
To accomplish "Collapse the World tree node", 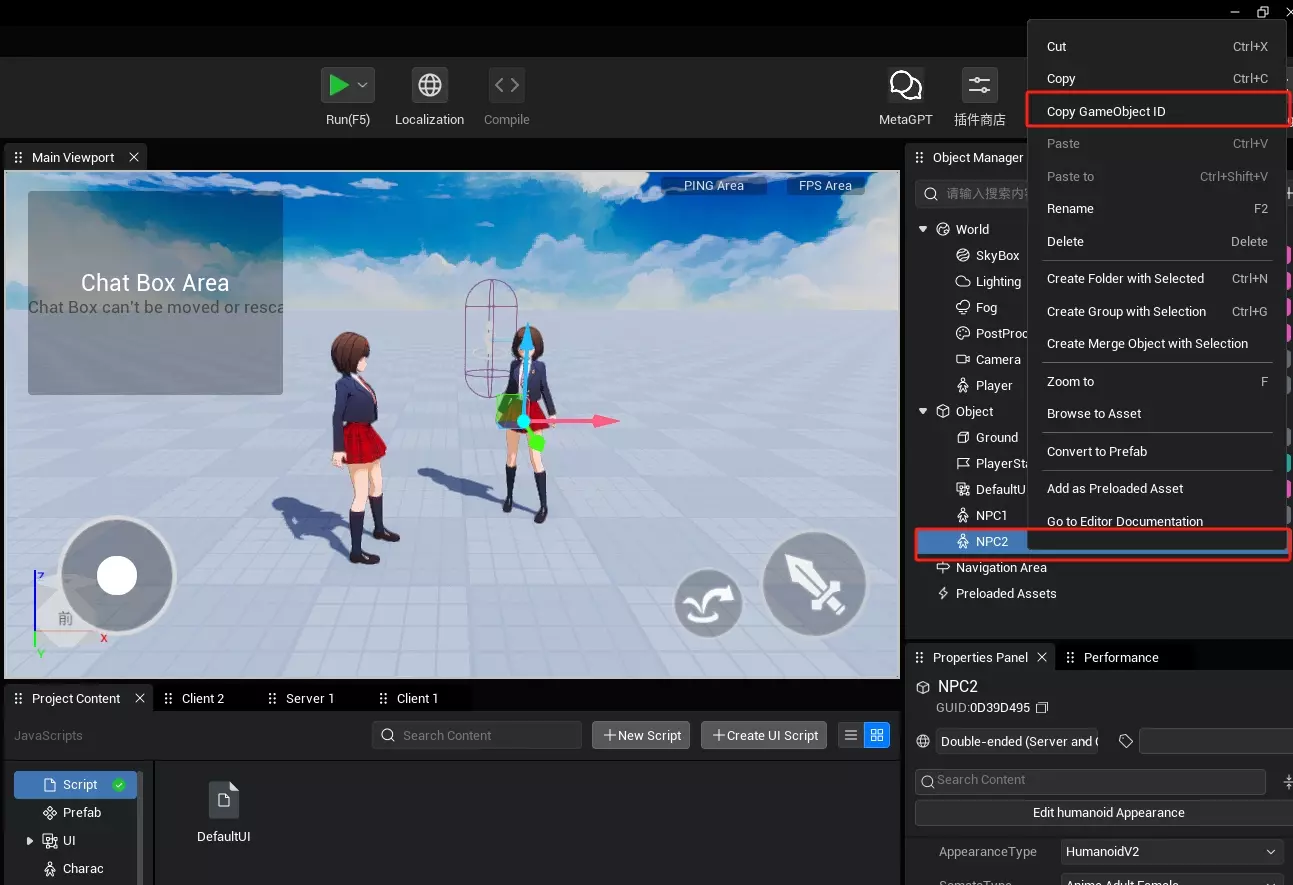I will click(923, 229).
